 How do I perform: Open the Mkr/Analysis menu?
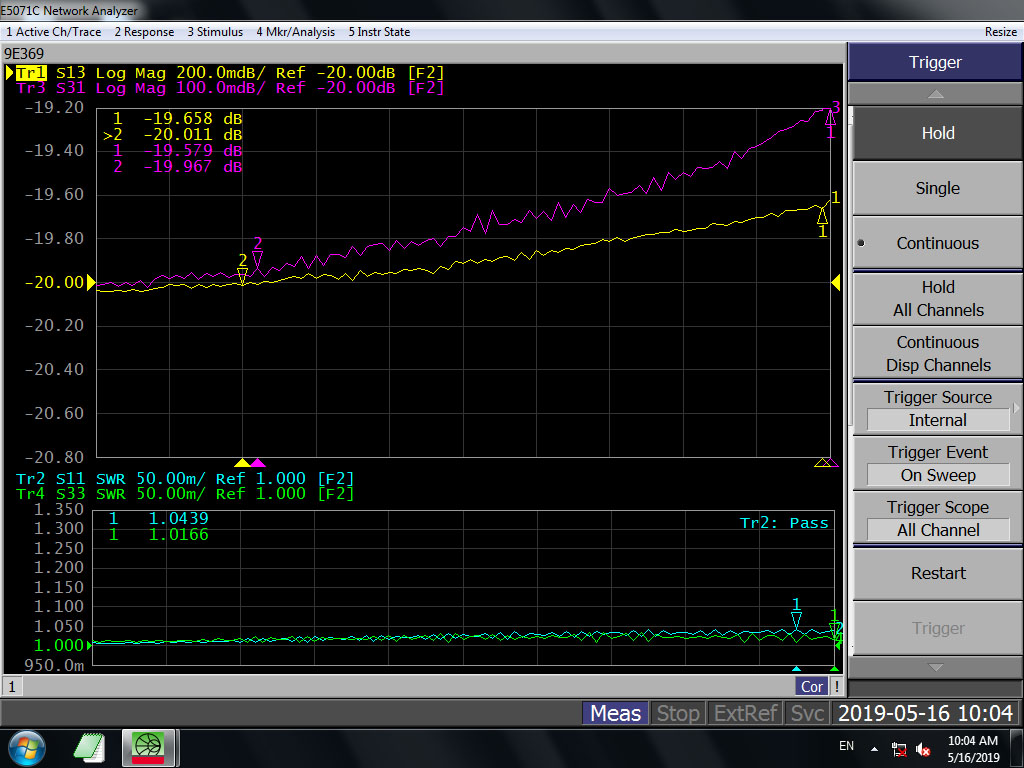(x=295, y=32)
